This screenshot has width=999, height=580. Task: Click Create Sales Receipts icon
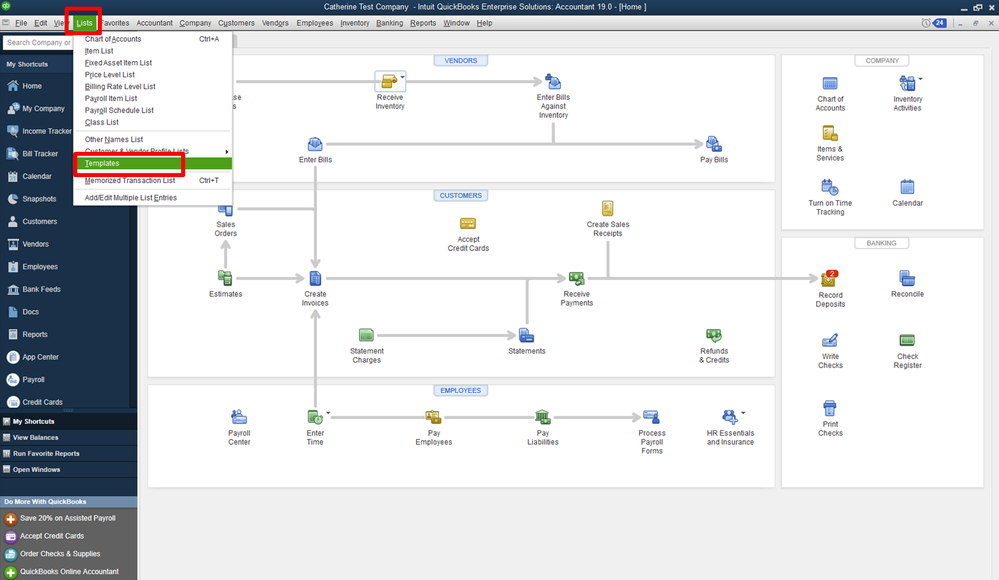(607, 208)
